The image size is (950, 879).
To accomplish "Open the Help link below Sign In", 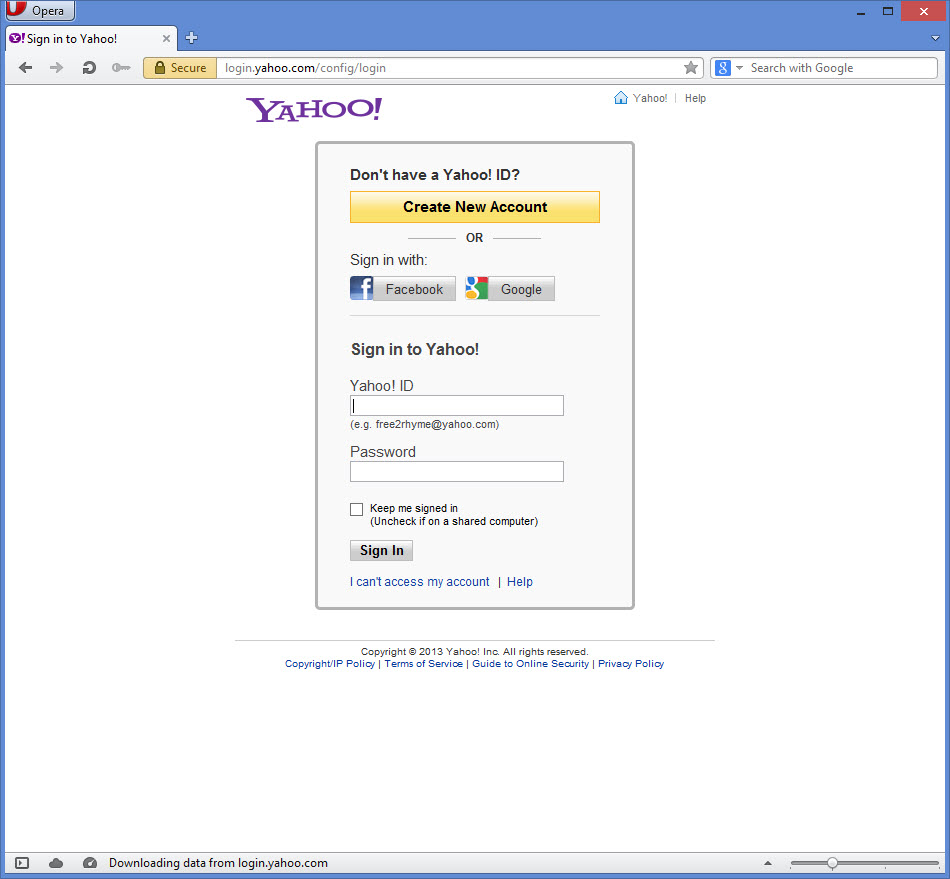I will (x=520, y=582).
